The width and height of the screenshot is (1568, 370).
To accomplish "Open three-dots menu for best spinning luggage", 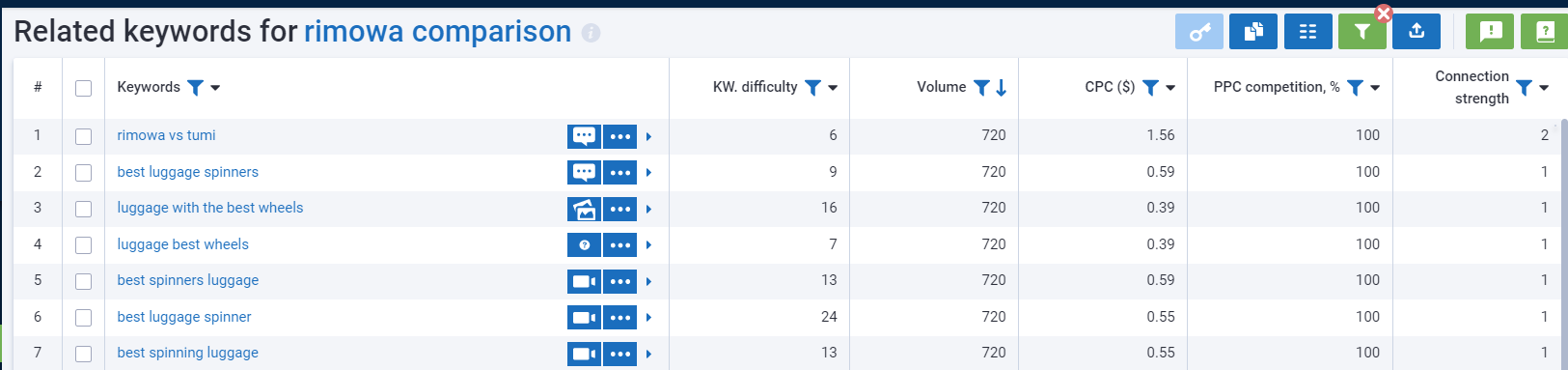I will point(620,354).
